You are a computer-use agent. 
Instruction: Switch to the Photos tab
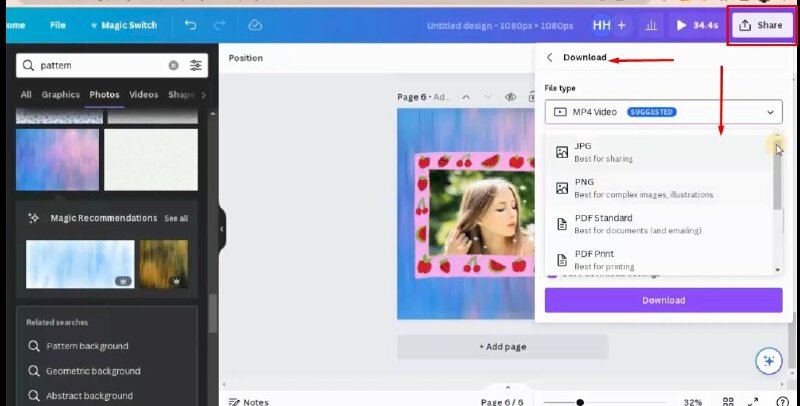(x=104, y=95)
